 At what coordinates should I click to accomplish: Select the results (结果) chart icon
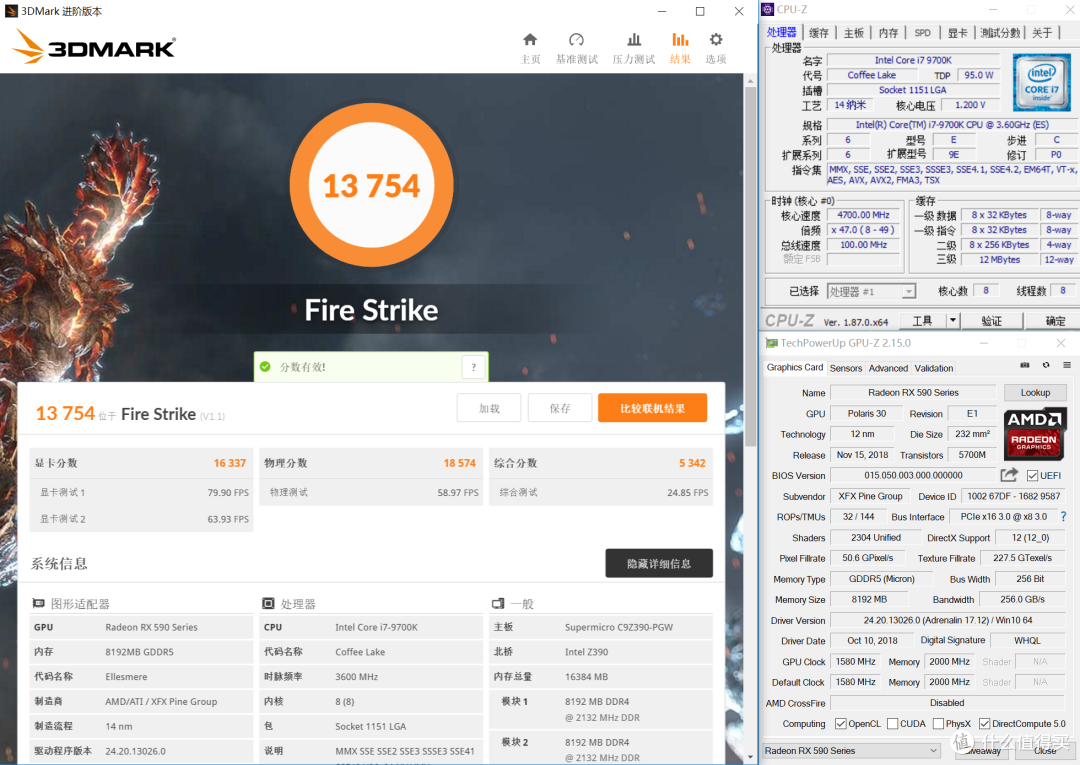(x=680, y=40)
